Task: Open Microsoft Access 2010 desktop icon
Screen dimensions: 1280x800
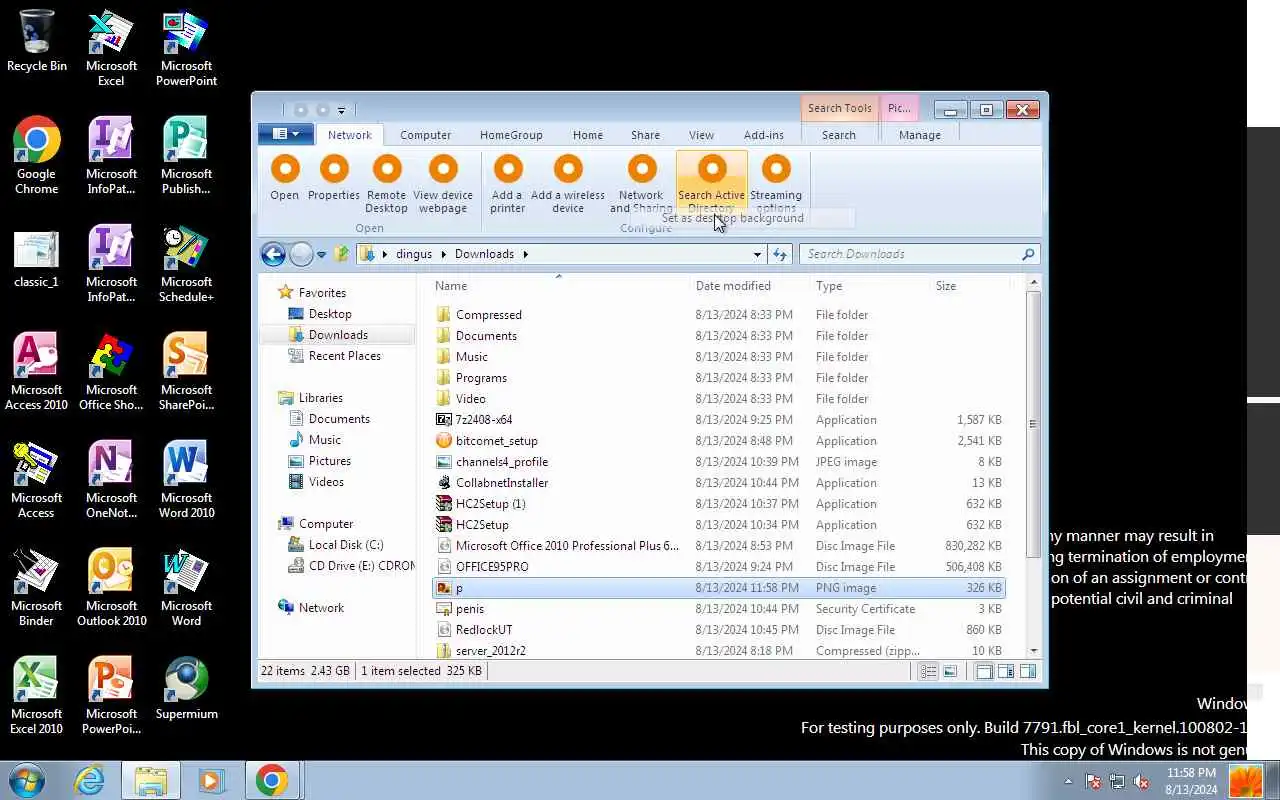Action: (x=37, y=372)
